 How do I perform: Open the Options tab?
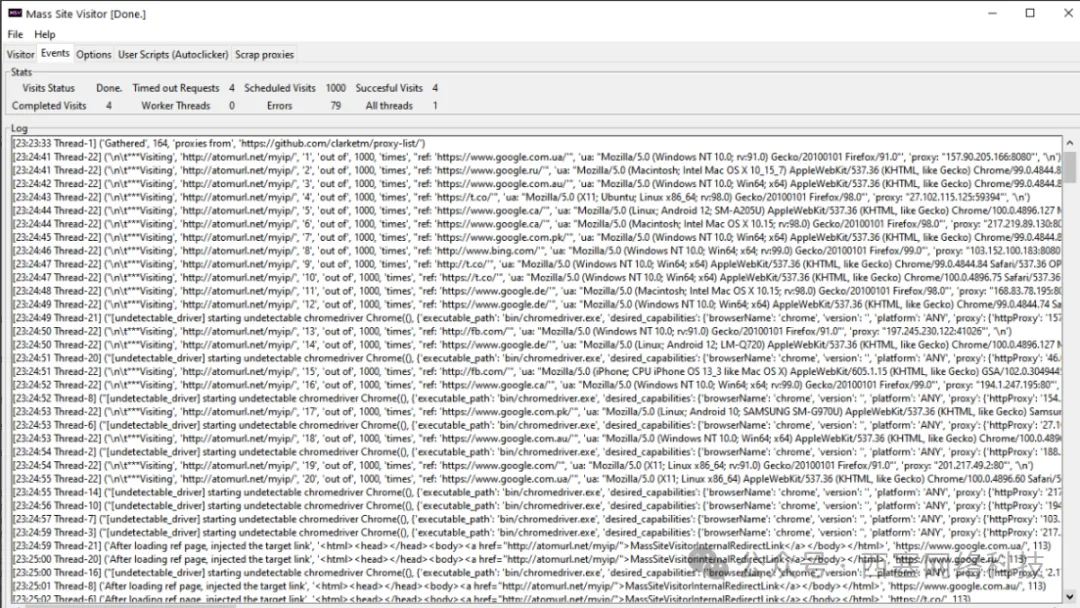(94, 54)
